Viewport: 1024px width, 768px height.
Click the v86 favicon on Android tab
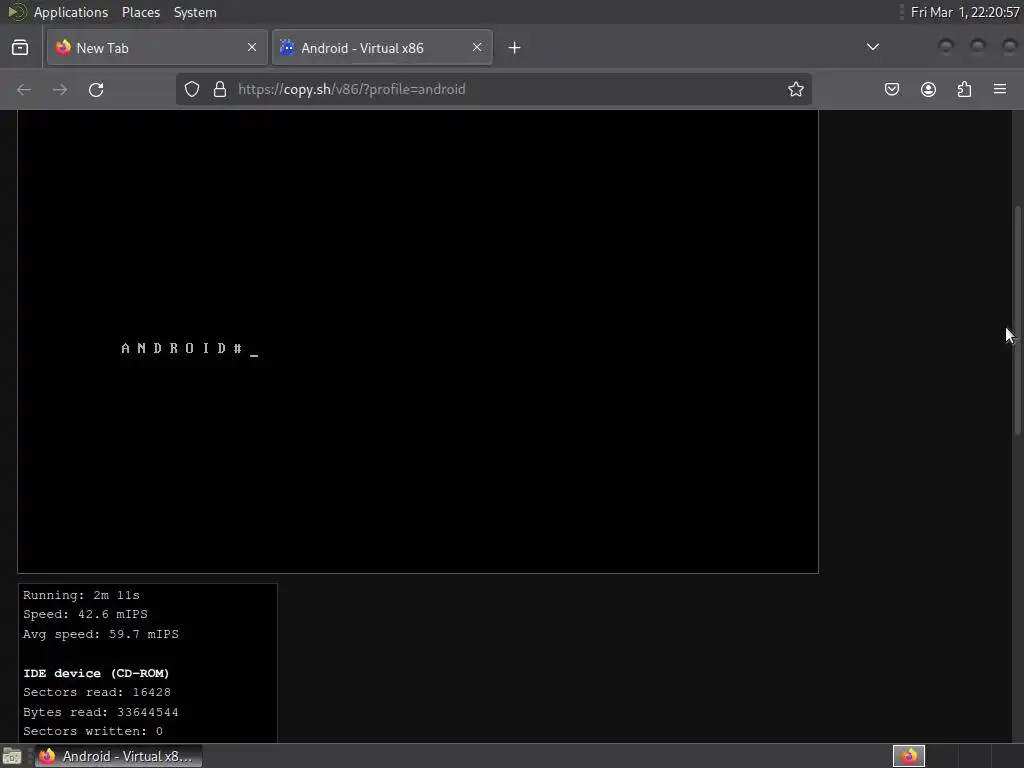click(x=287, y=47)
